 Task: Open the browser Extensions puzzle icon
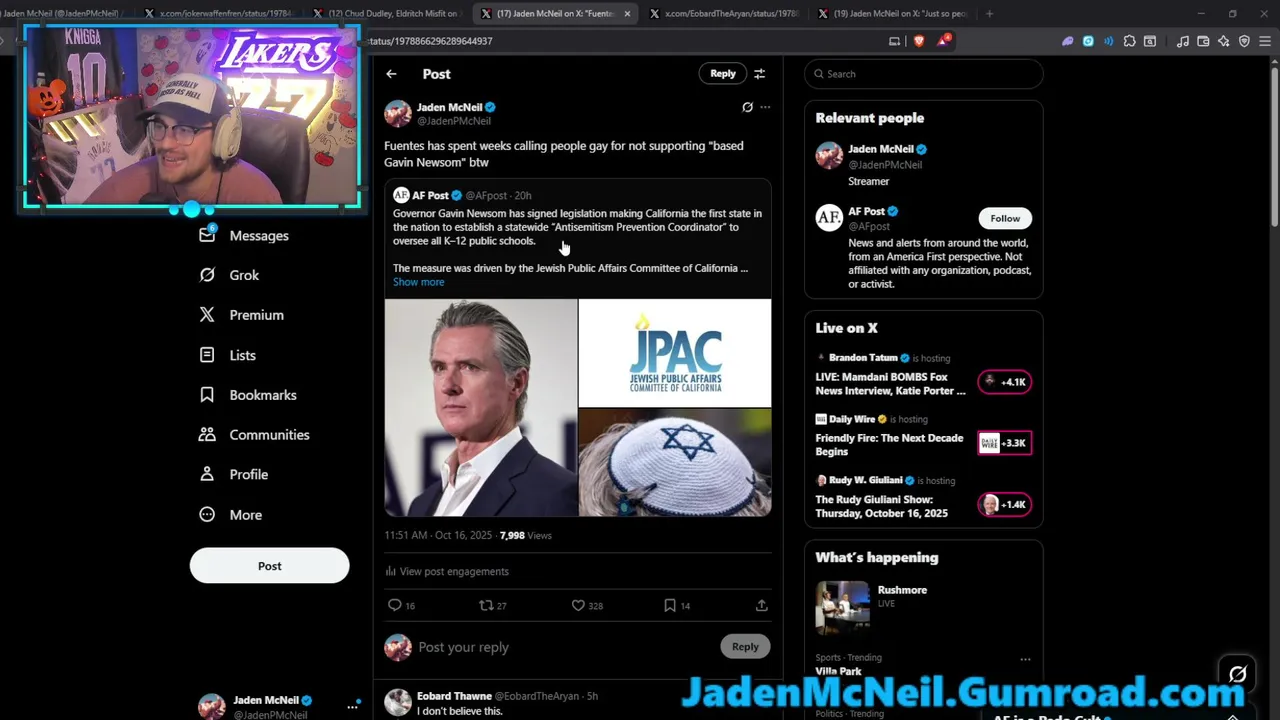(1129, 41)
